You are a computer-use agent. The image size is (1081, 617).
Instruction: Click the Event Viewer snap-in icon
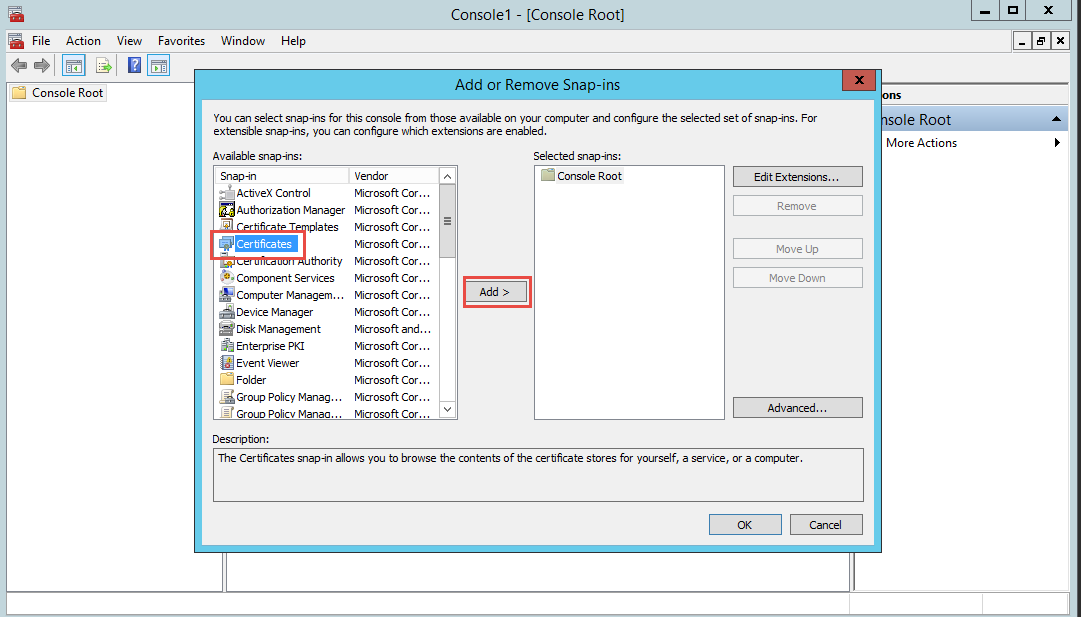click(x=227, y=363)
